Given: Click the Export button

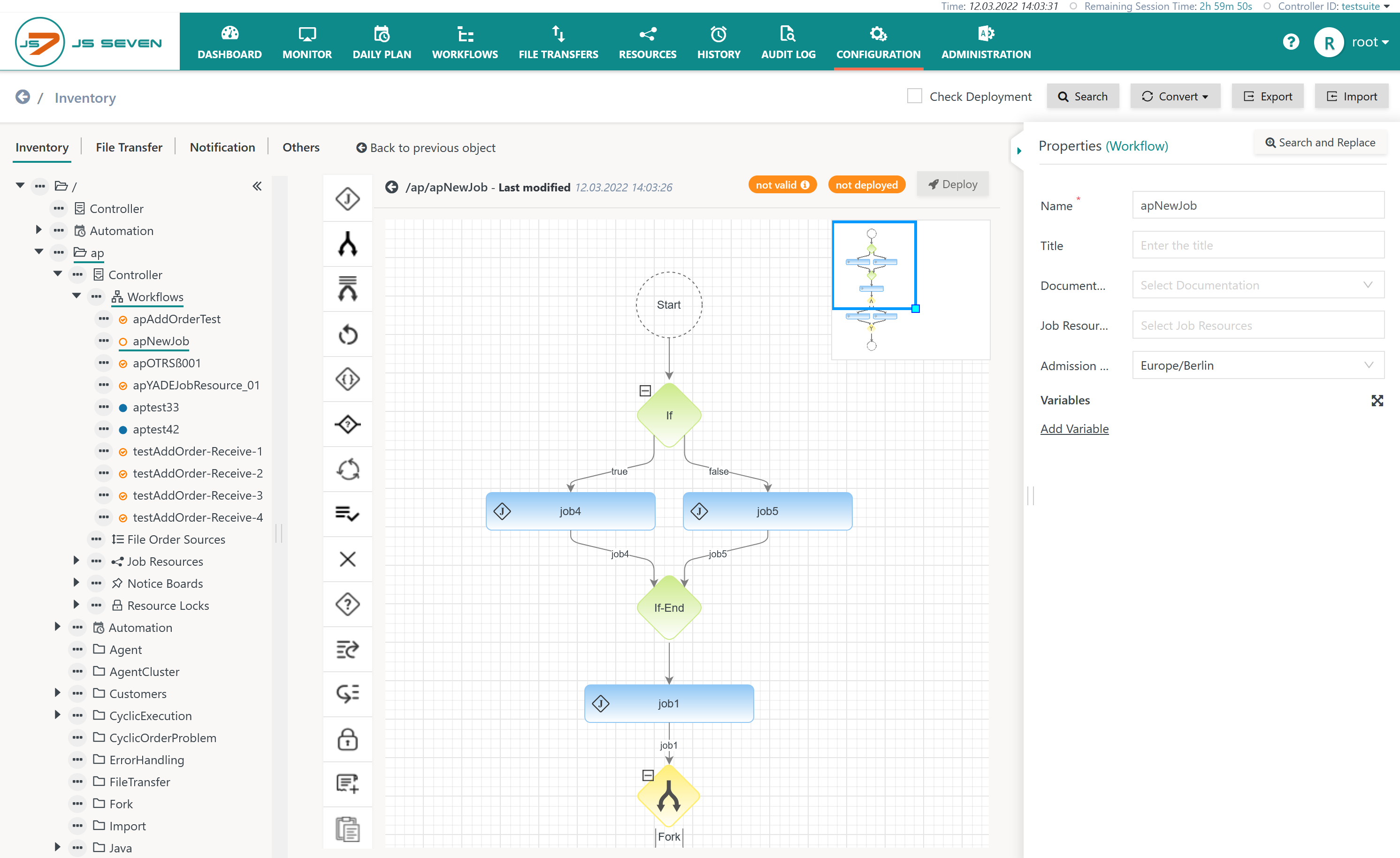Looking at the screenshot, I should (x=1267, y=96).
